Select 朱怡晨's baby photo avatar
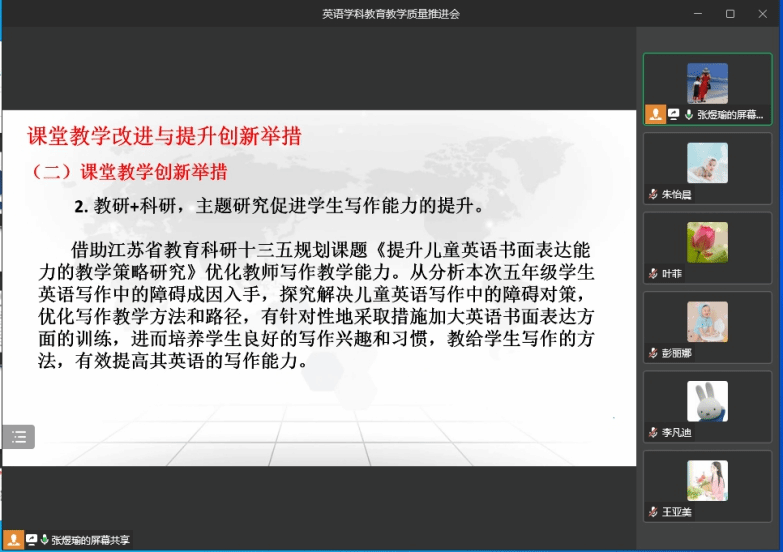Image resolution: width=783 pixels, height=552 pixels. 707,163
